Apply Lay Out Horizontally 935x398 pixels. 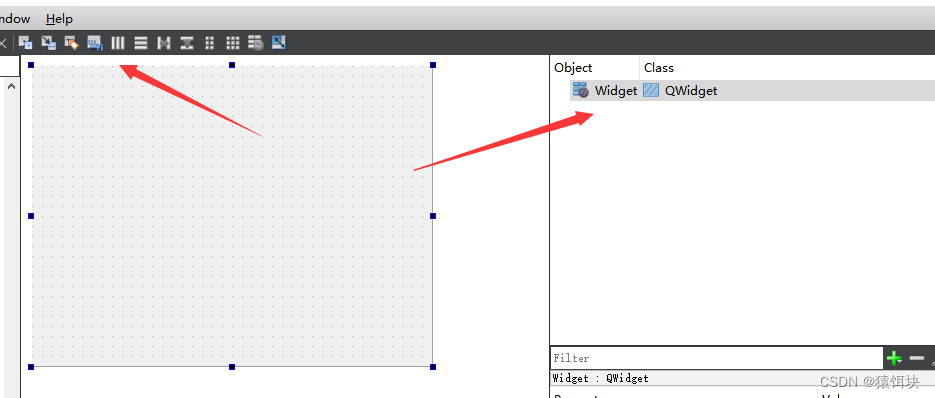click(x=118, y=42)
